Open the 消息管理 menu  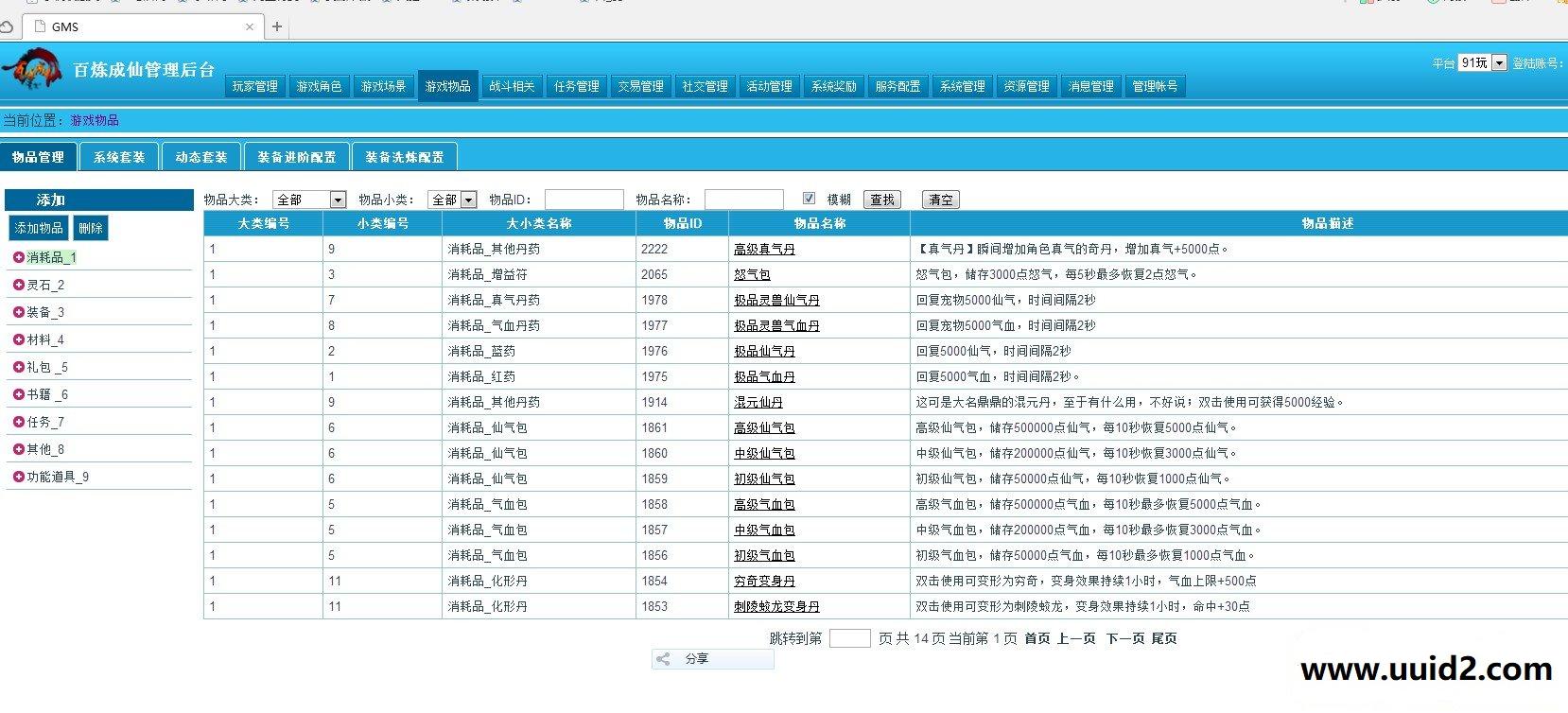[x=1091, y=86]
